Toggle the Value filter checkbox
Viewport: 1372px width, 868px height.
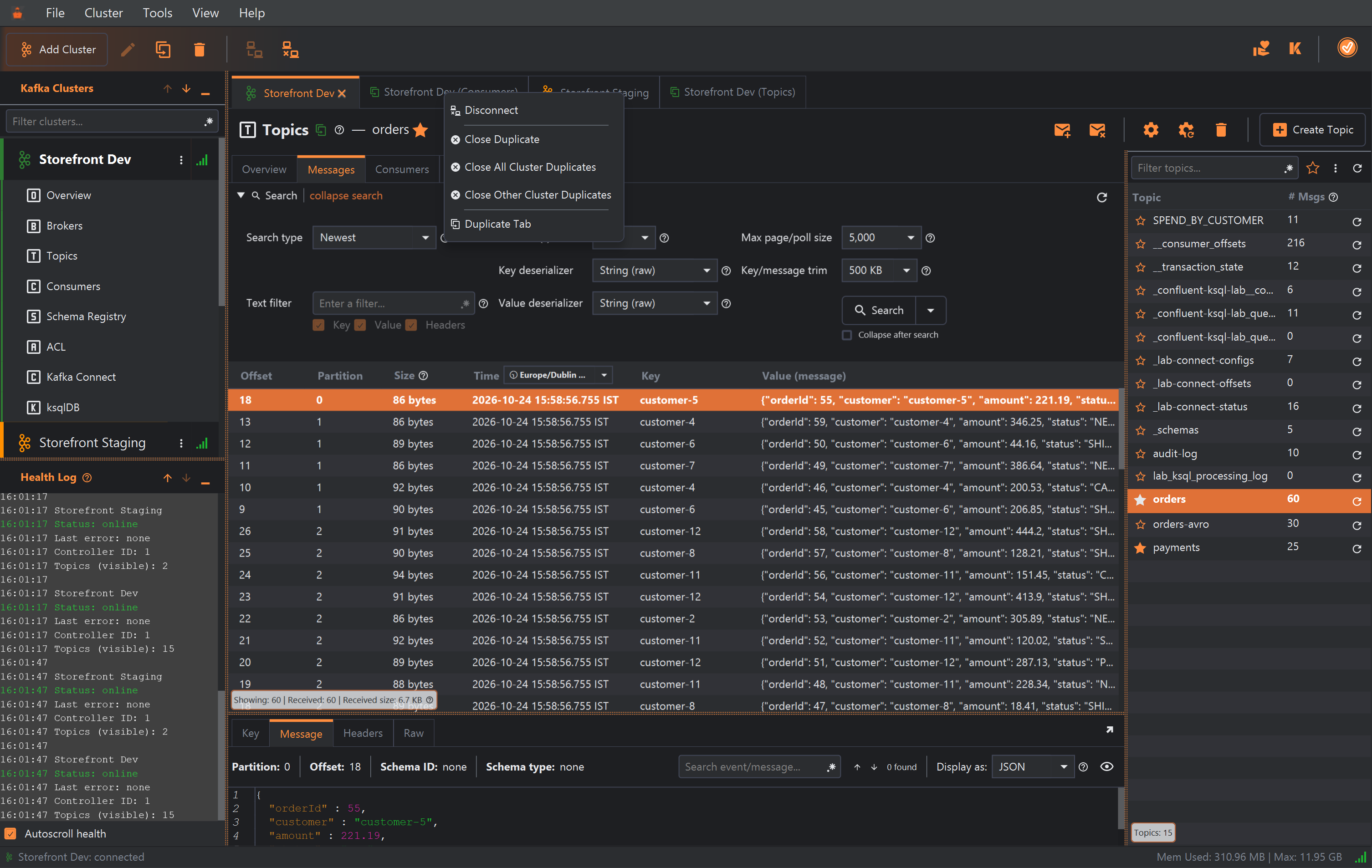[360, 325]
